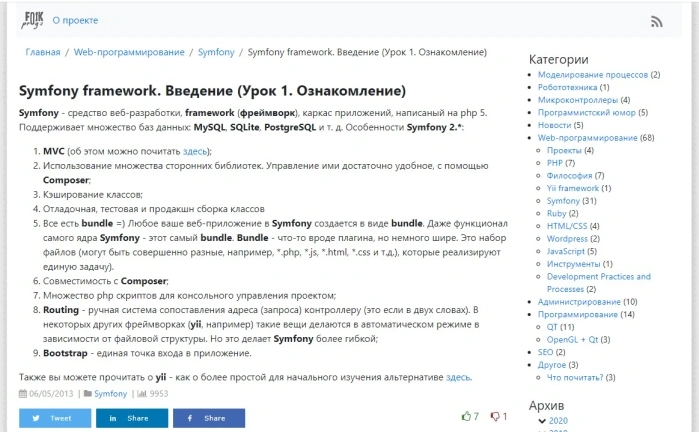Open 'Web-программирование' category in sidebar
Screen dimensions: 699x432
(x=588, y=138)
